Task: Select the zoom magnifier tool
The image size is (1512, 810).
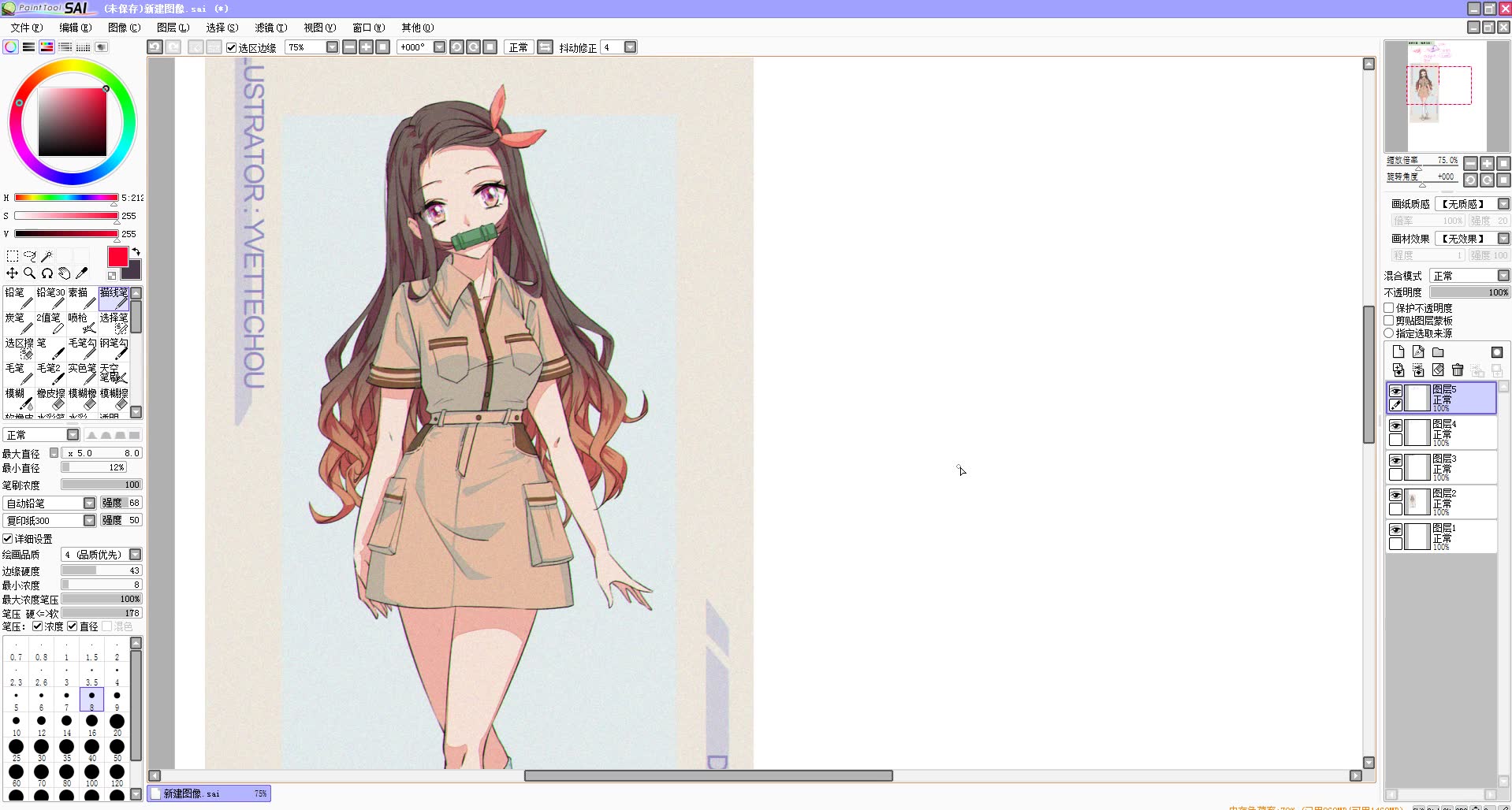Action: (29, 273)
